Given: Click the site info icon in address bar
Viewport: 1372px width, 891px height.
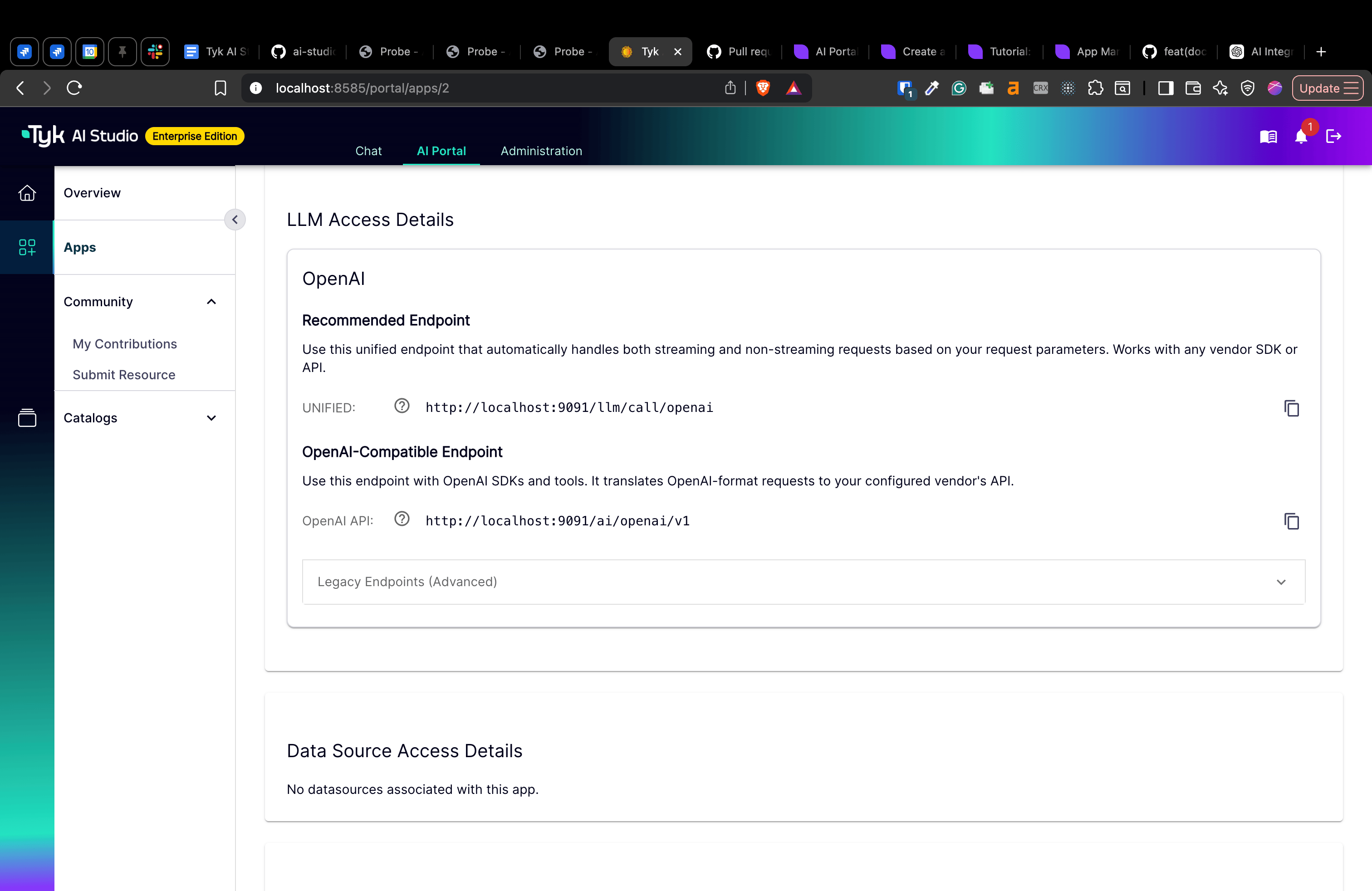Looking at the screenshot, I should (x=256, y=88).
